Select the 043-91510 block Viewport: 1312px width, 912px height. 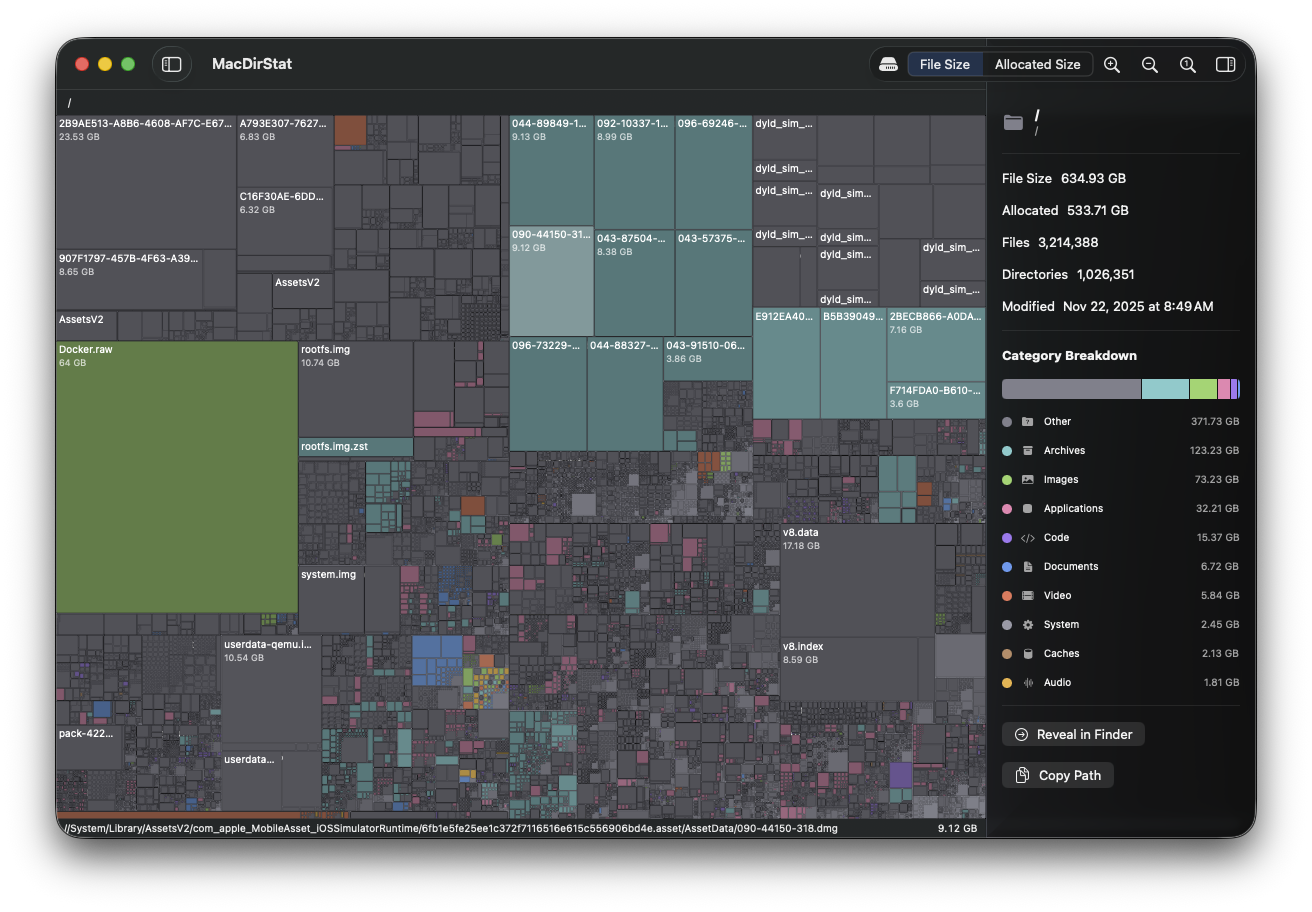click(x=708, y=359)
